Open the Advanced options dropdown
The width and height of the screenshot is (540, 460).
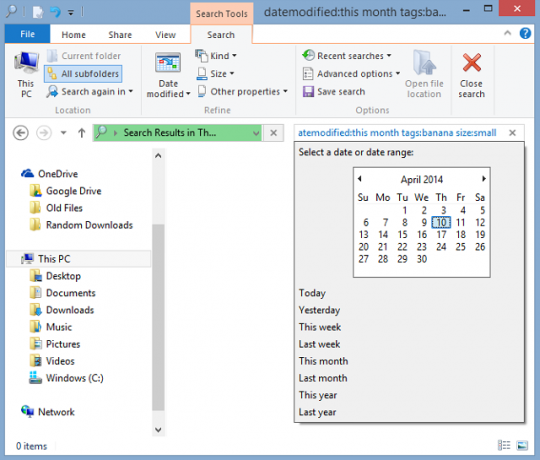pyautogui.click(x=351, y=74)
